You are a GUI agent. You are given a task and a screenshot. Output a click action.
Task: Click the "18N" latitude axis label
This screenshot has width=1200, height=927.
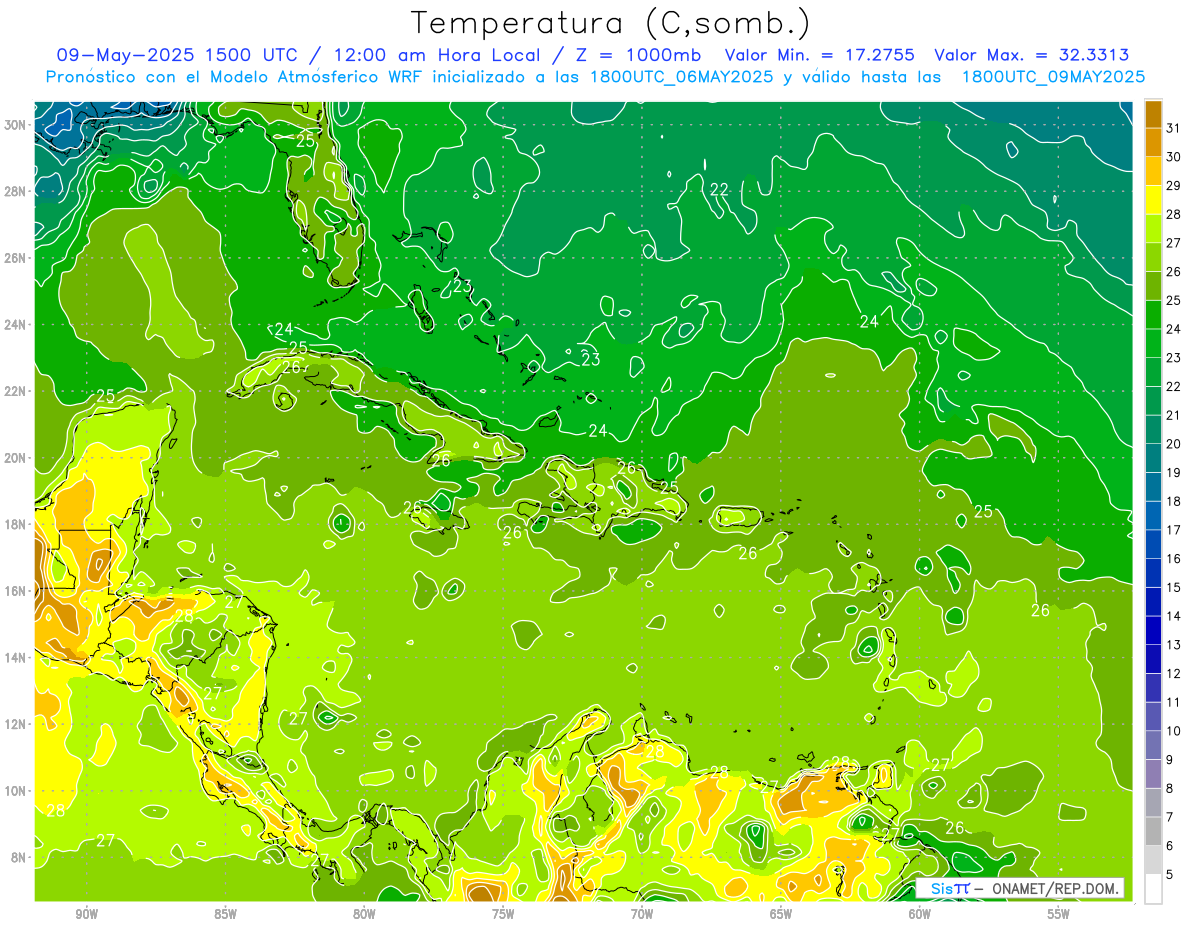point(15,524)
